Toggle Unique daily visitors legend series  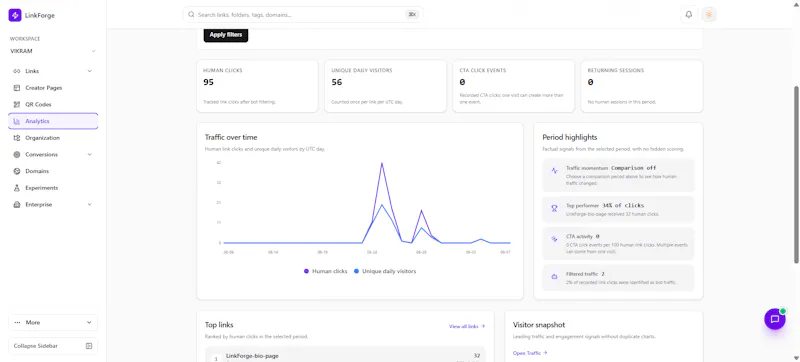tap(385, 271)
